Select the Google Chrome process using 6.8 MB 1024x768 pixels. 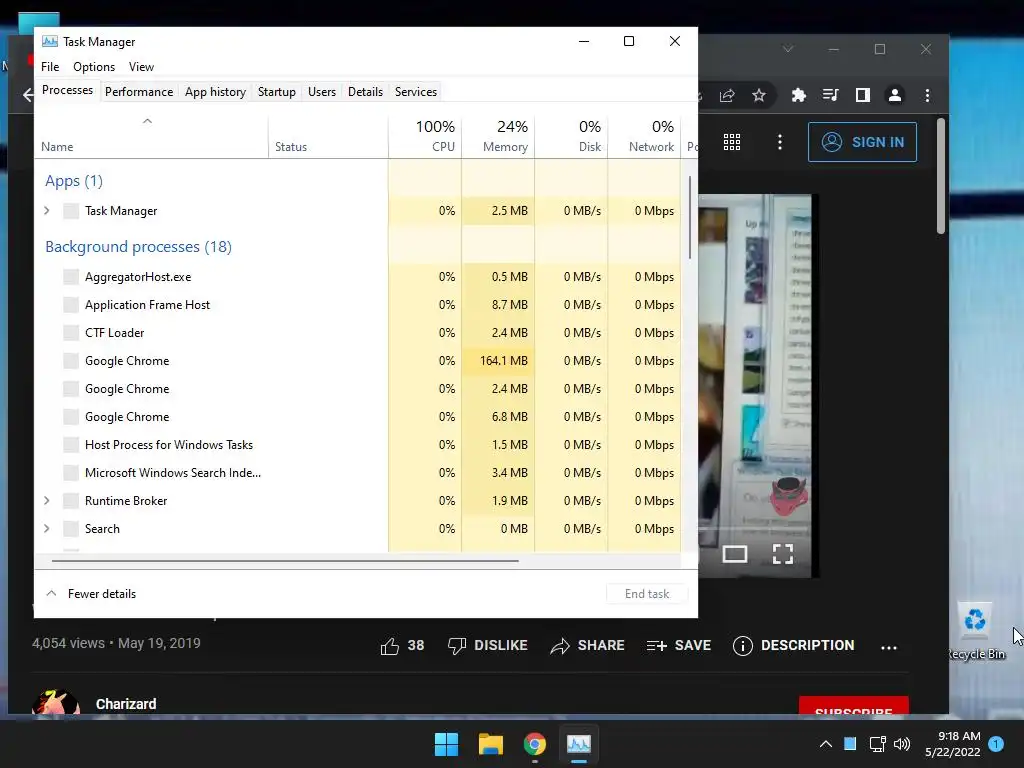(357, 417)
